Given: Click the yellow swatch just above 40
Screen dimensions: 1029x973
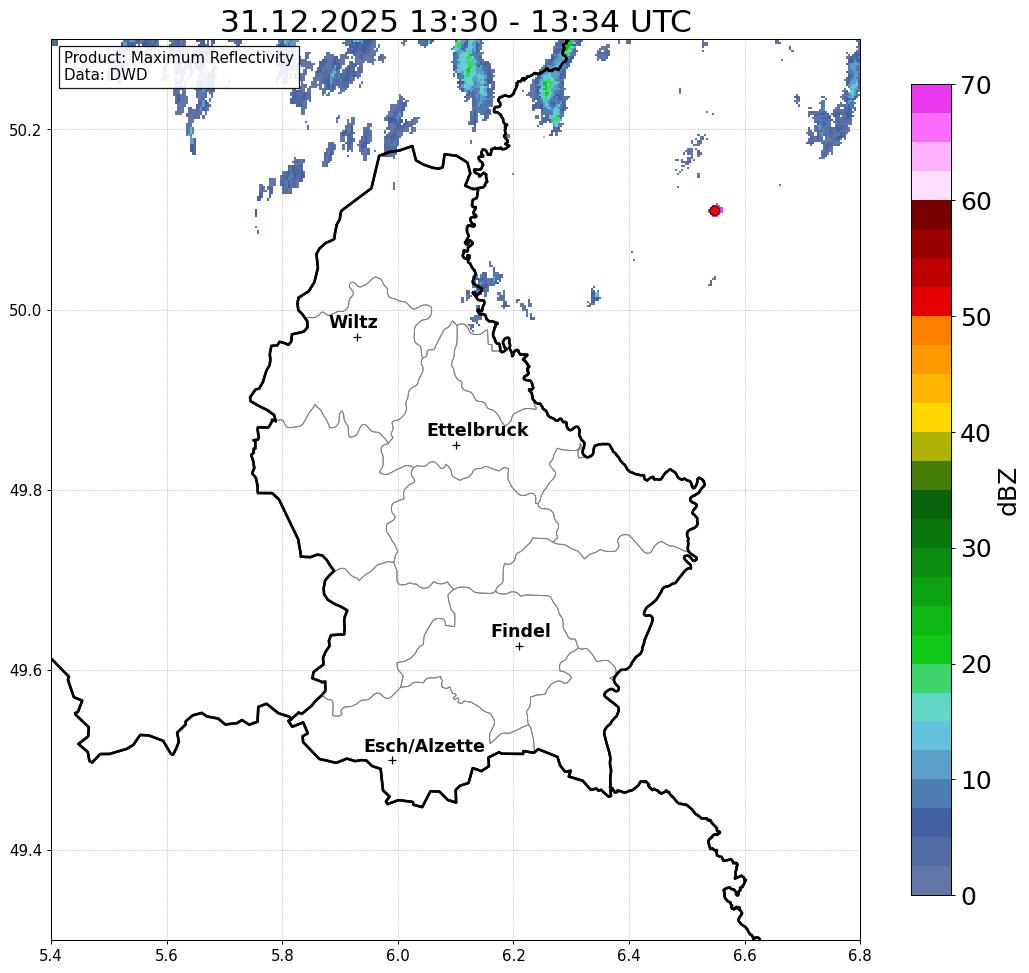Looking at the screenshot, I should [x=931, y=417].
